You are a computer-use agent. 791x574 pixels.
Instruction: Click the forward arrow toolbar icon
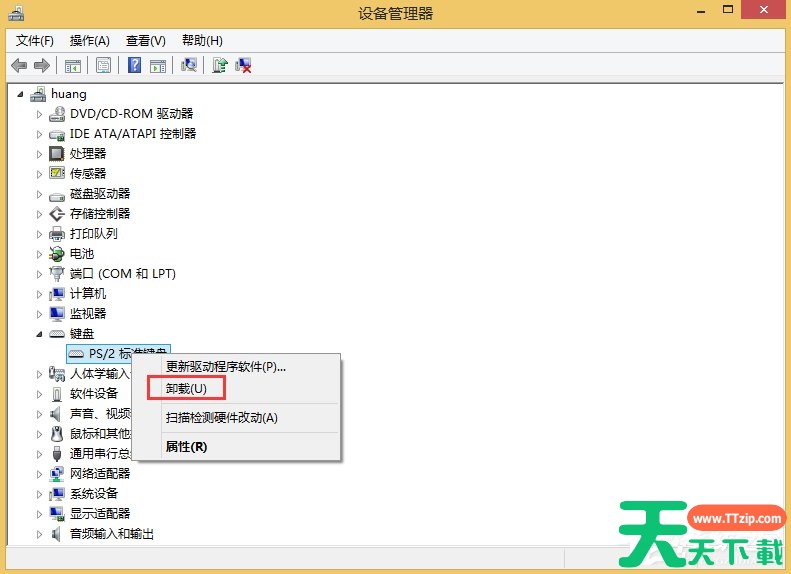click(42, 66)
